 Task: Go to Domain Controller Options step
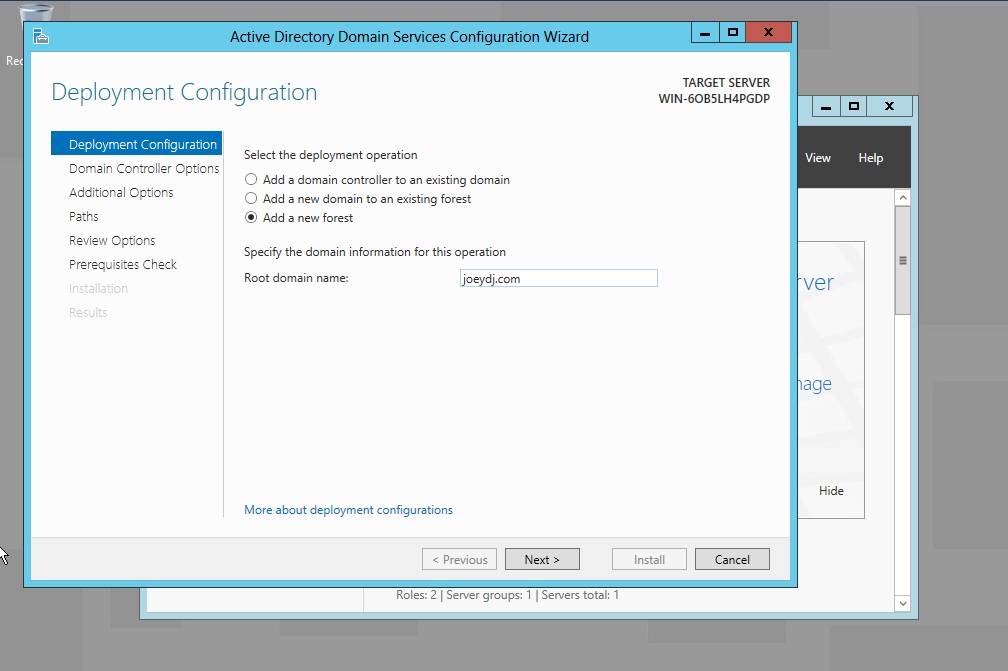click(x=144, y=168)
